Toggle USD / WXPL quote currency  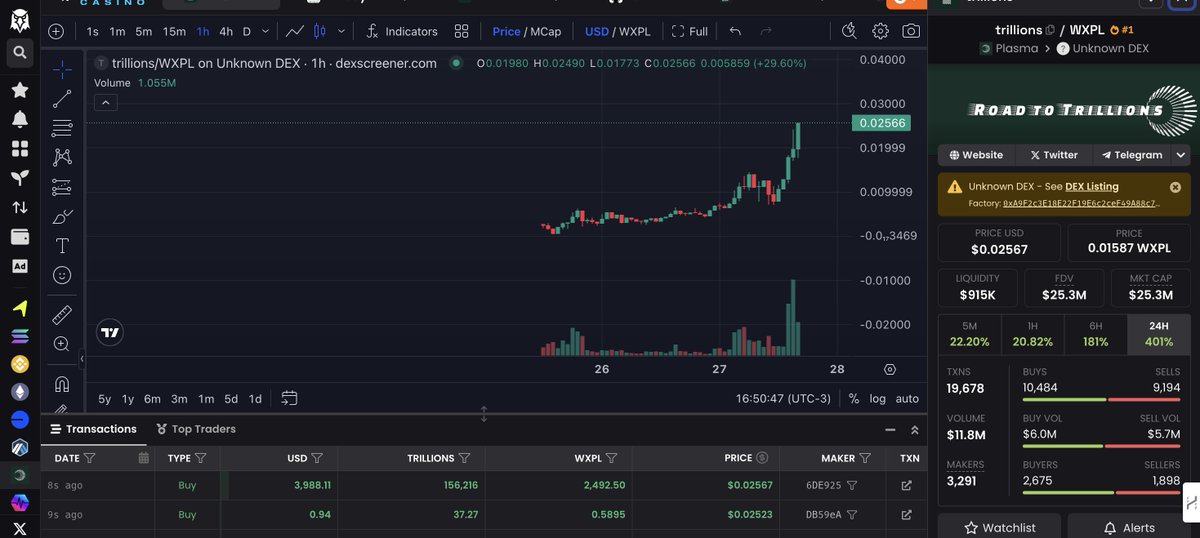tap(617, 31)
